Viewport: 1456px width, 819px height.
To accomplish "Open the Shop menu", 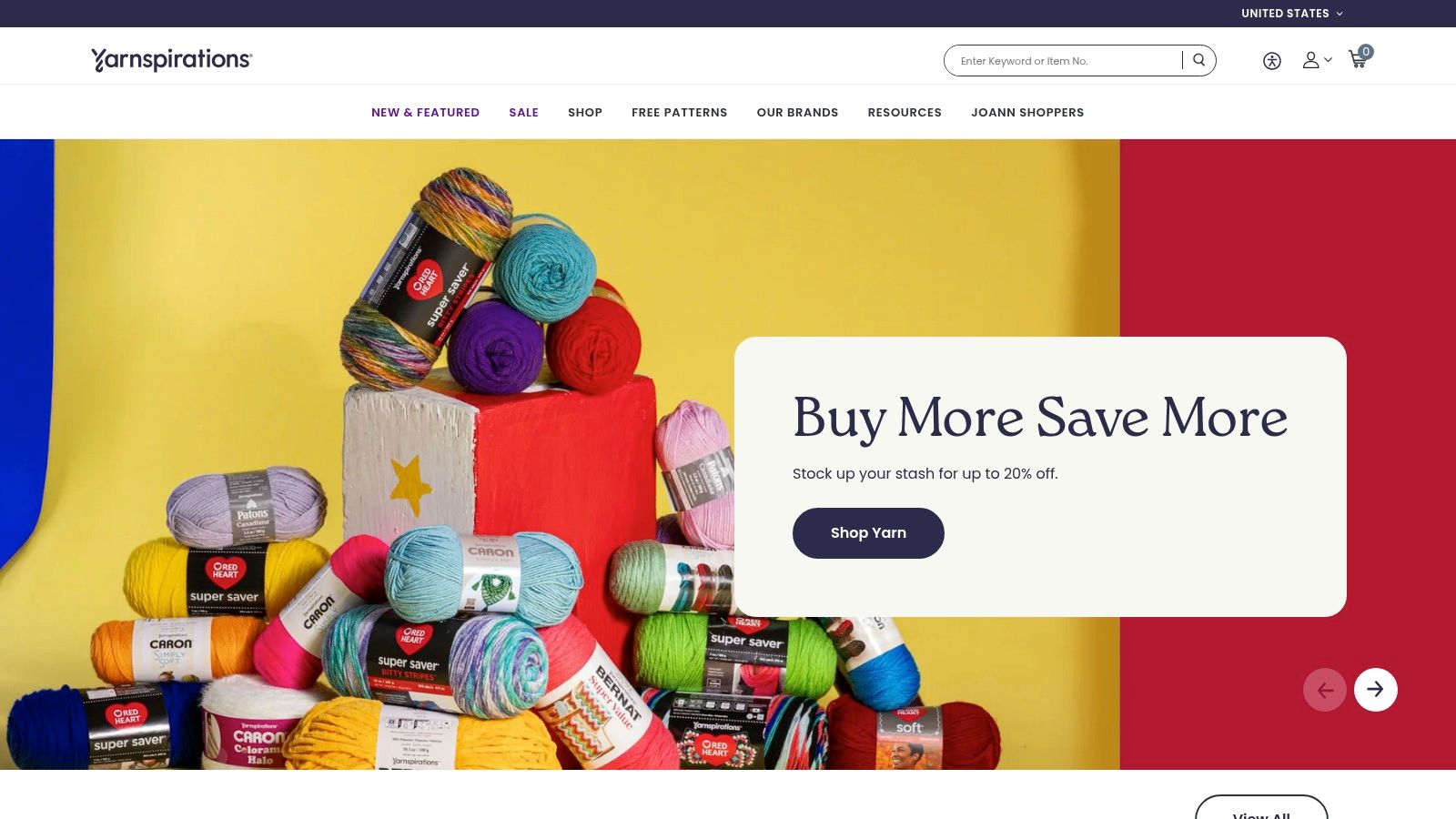I will (585, 112).
